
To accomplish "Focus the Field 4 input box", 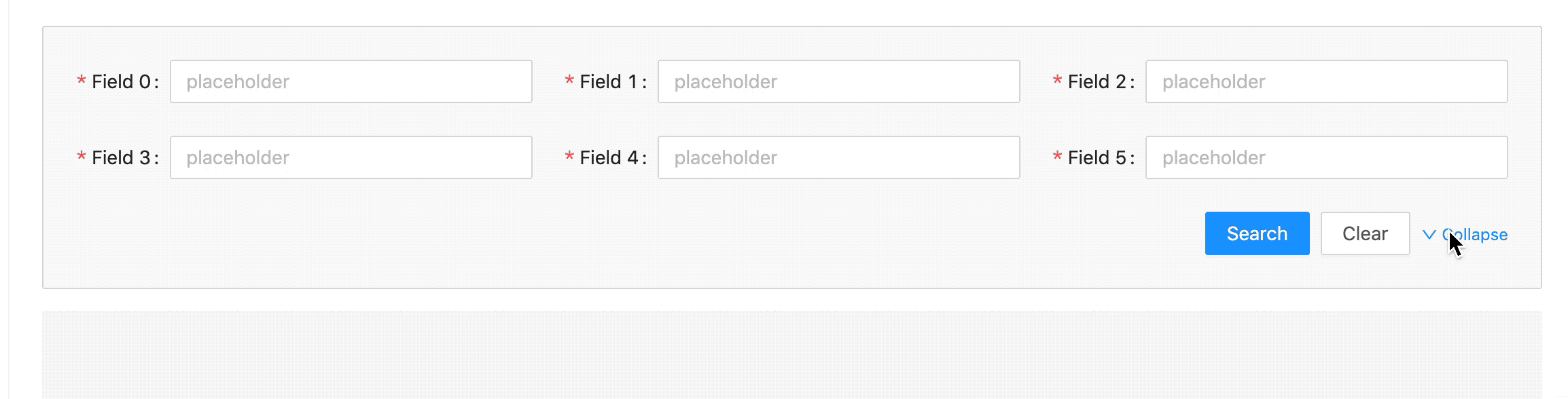I will click(838, 157).
